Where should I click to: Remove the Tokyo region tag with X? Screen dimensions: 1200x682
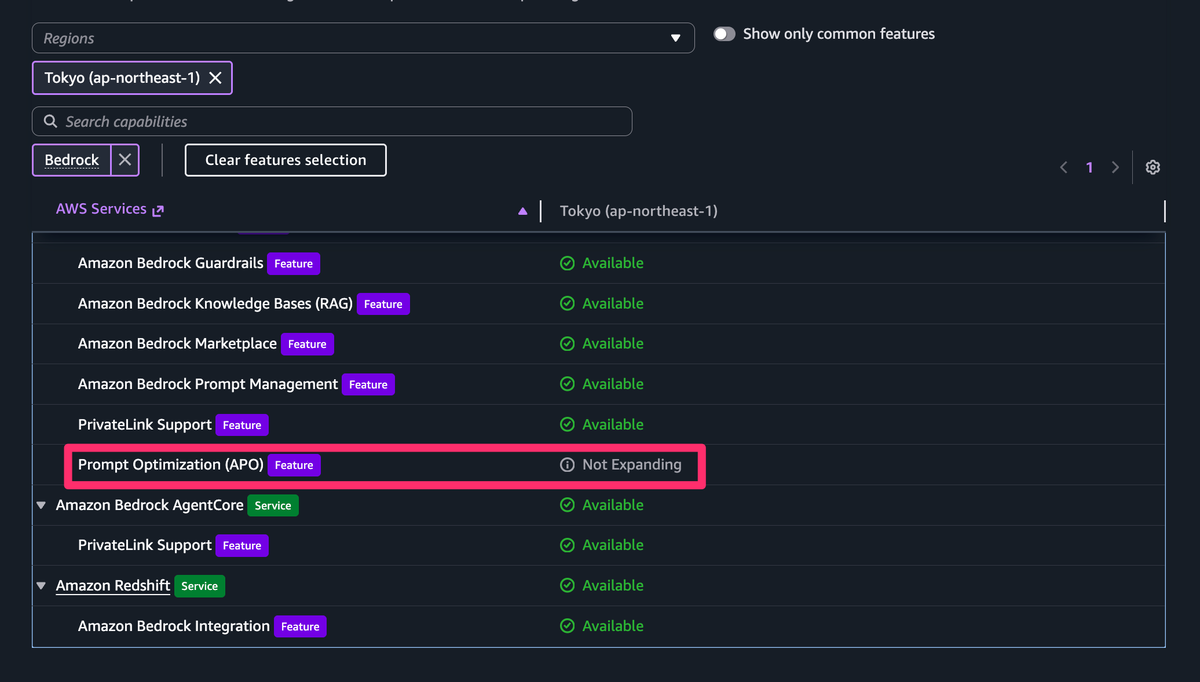(215, 78)
